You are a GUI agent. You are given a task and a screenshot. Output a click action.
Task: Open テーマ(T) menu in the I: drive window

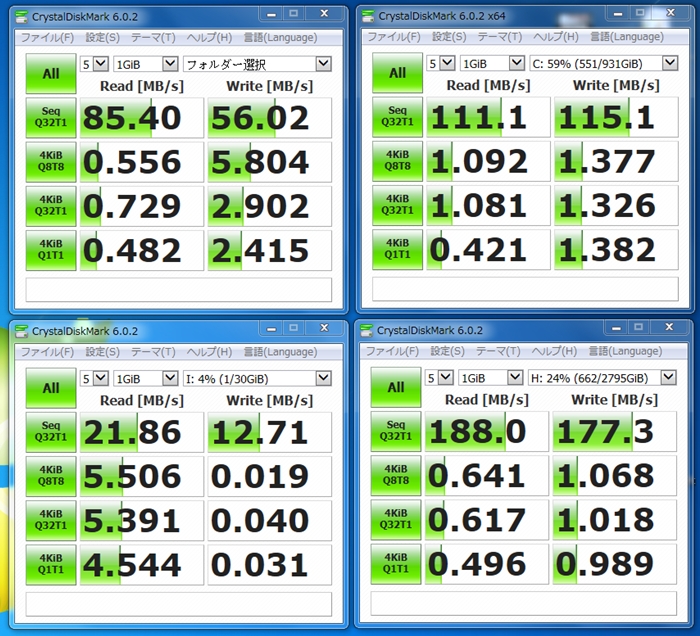tap(153, 352)
